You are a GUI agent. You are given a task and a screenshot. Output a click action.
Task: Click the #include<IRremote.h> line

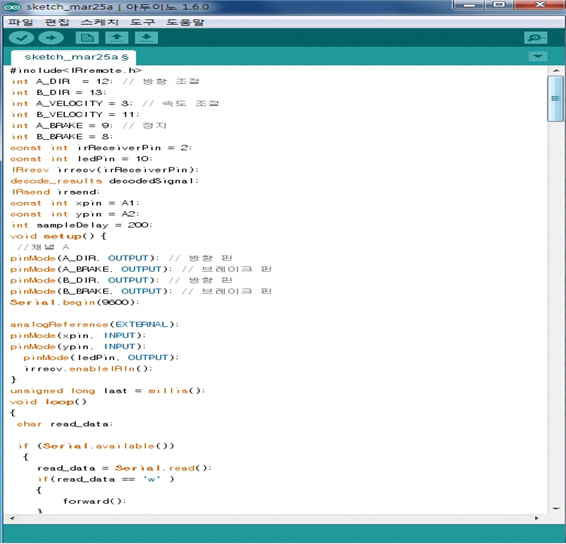[76, 70]
